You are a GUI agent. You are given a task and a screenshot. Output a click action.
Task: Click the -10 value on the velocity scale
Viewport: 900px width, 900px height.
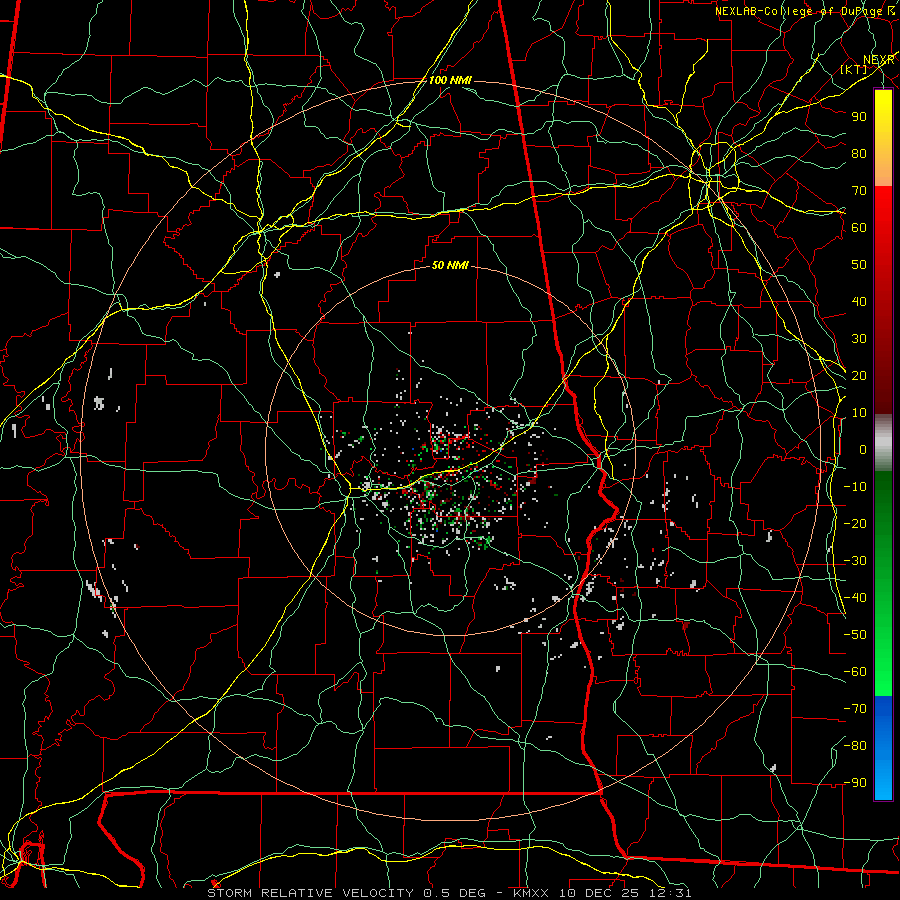coord(855,487)
